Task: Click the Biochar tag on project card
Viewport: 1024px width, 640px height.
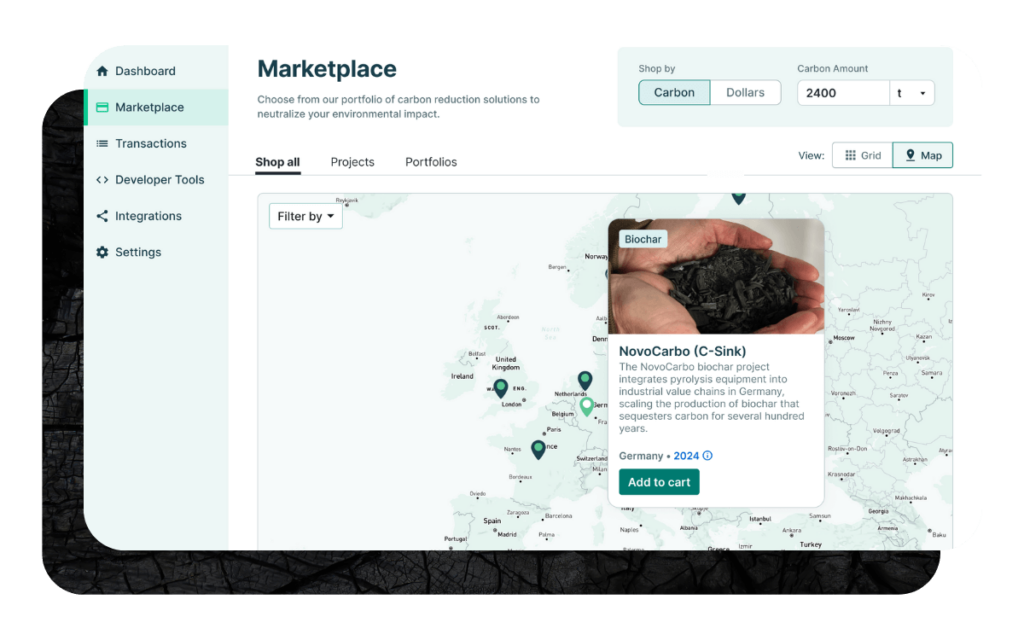Action: click(x=643, y=239)
